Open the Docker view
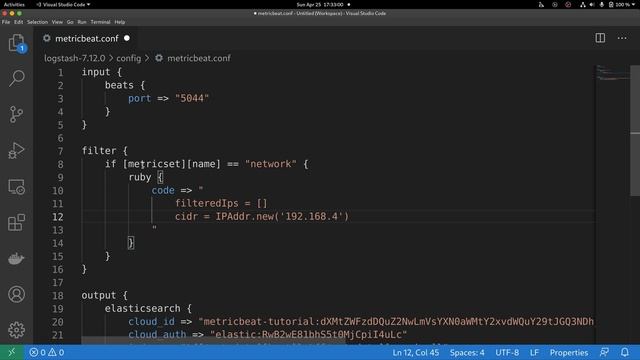640x360 pixels. [x=16, y=258]
